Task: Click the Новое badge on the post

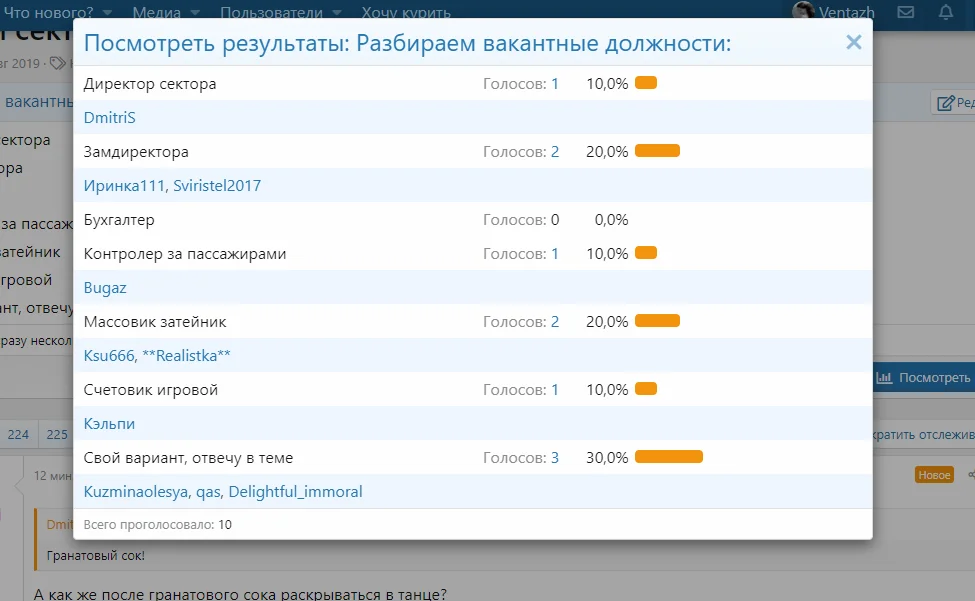Action: [935, 475]
